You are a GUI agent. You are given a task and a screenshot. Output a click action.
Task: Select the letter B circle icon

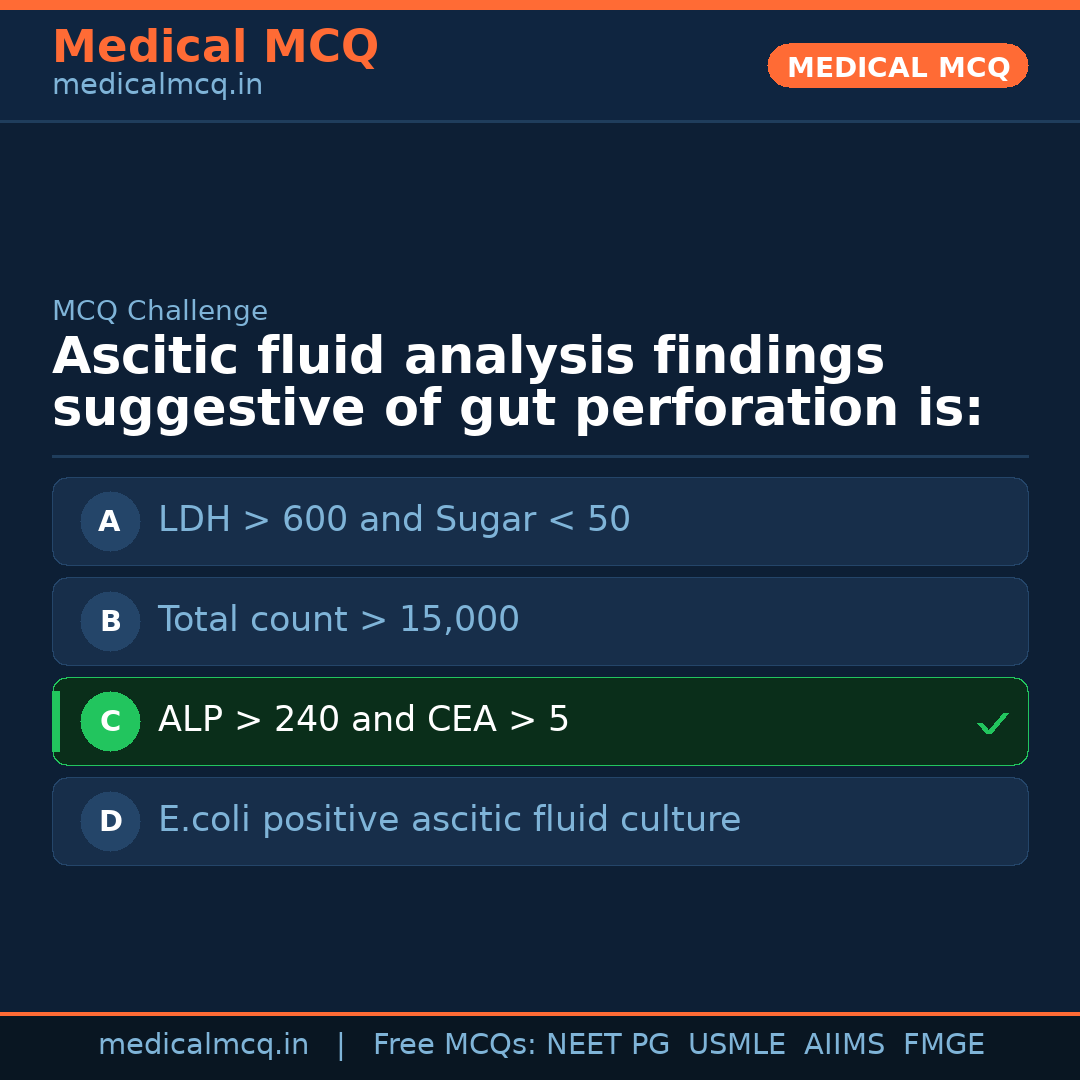110,621
